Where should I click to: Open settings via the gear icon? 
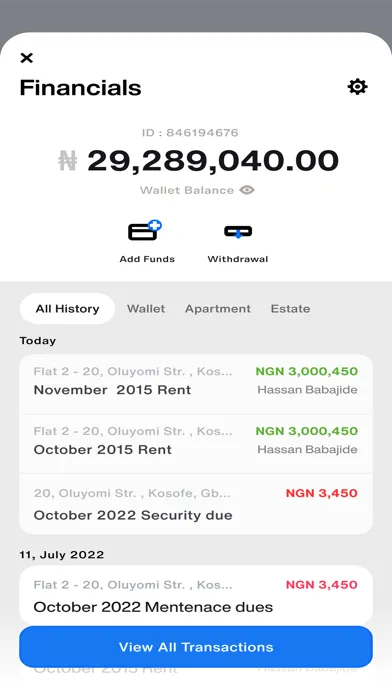tap(357, 87)
